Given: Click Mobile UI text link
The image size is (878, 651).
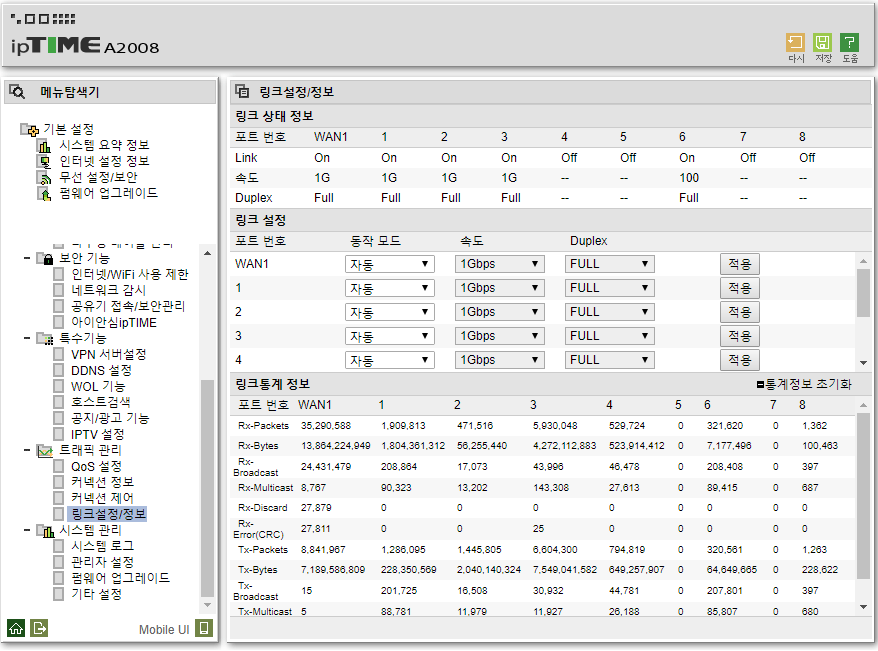Looking at the screenshot, I should coord(164,630).
